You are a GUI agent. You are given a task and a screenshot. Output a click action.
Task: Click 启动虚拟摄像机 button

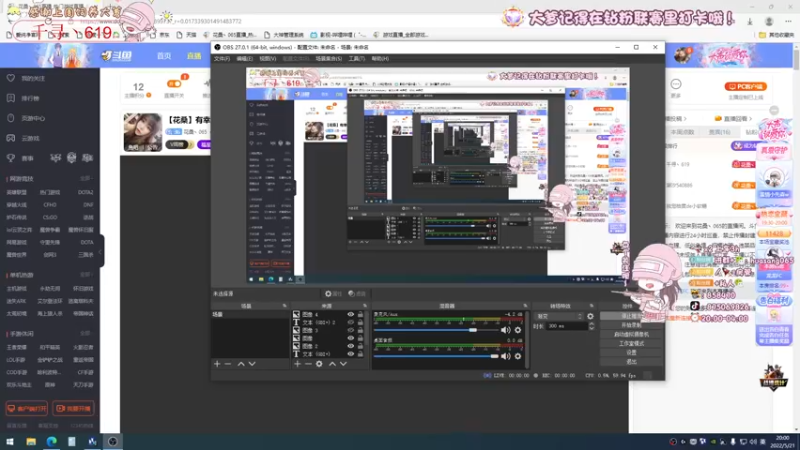tap(631, 334)
